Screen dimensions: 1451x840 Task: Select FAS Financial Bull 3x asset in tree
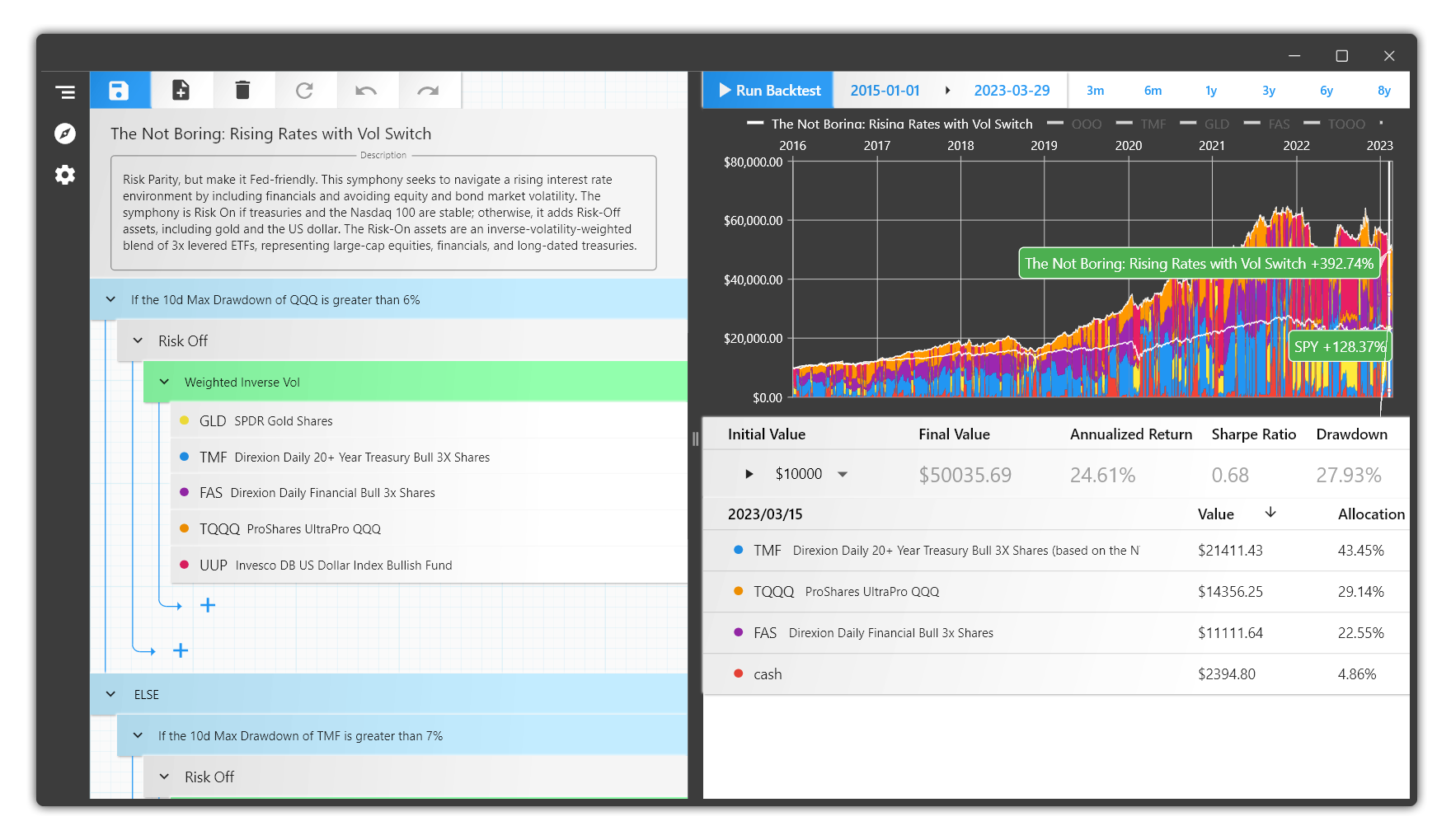pos(429,492)
